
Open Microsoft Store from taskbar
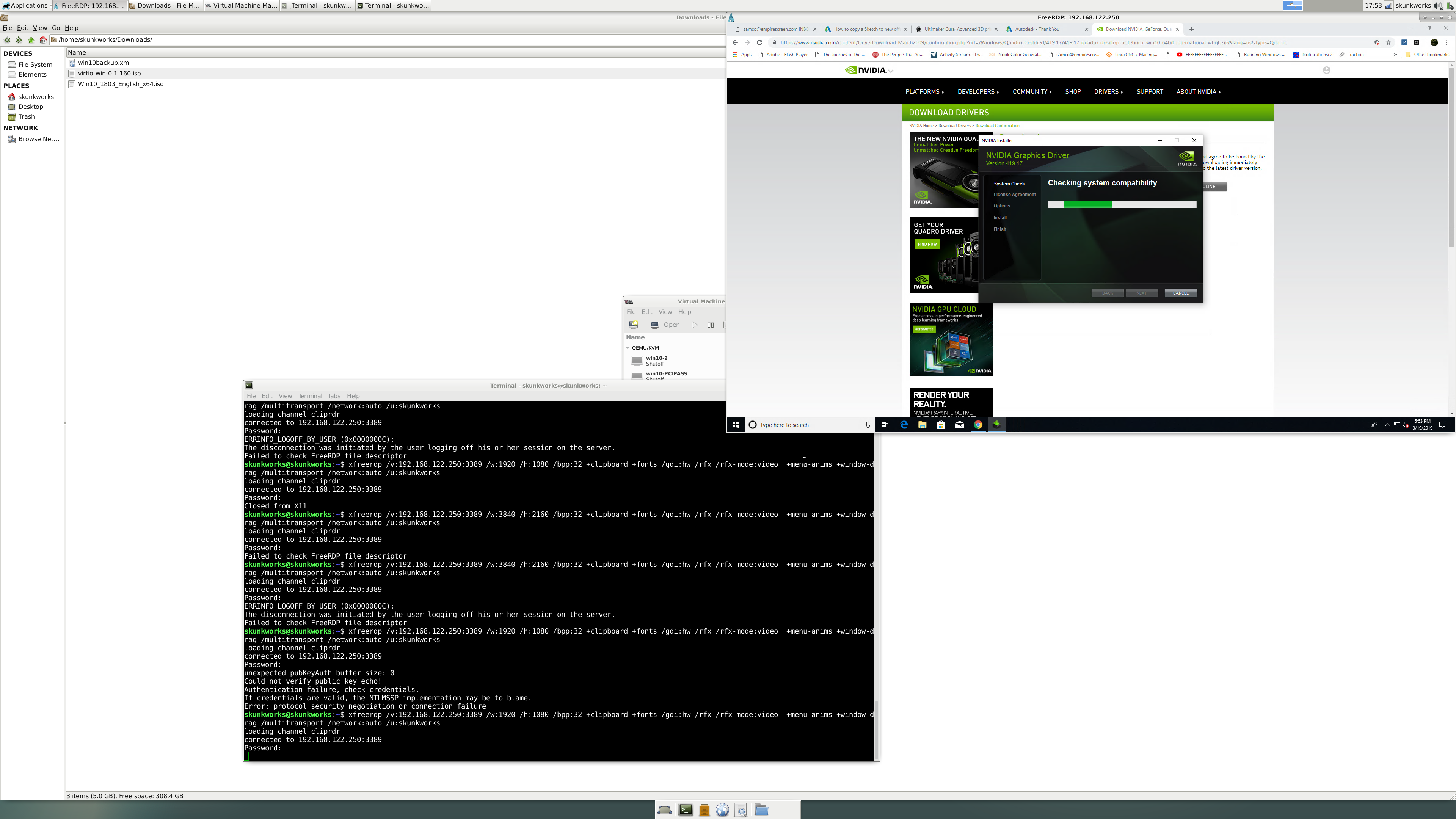pyautogui.click(x=941, y=425)
